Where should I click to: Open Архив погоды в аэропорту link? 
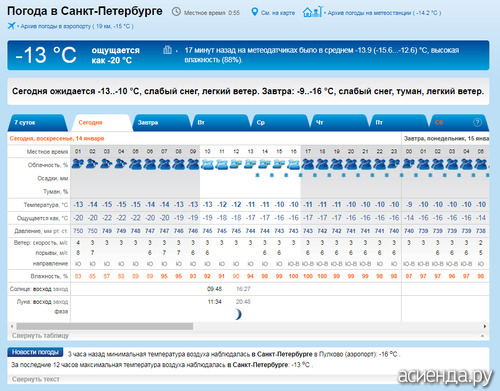click(x=77, y=26)
